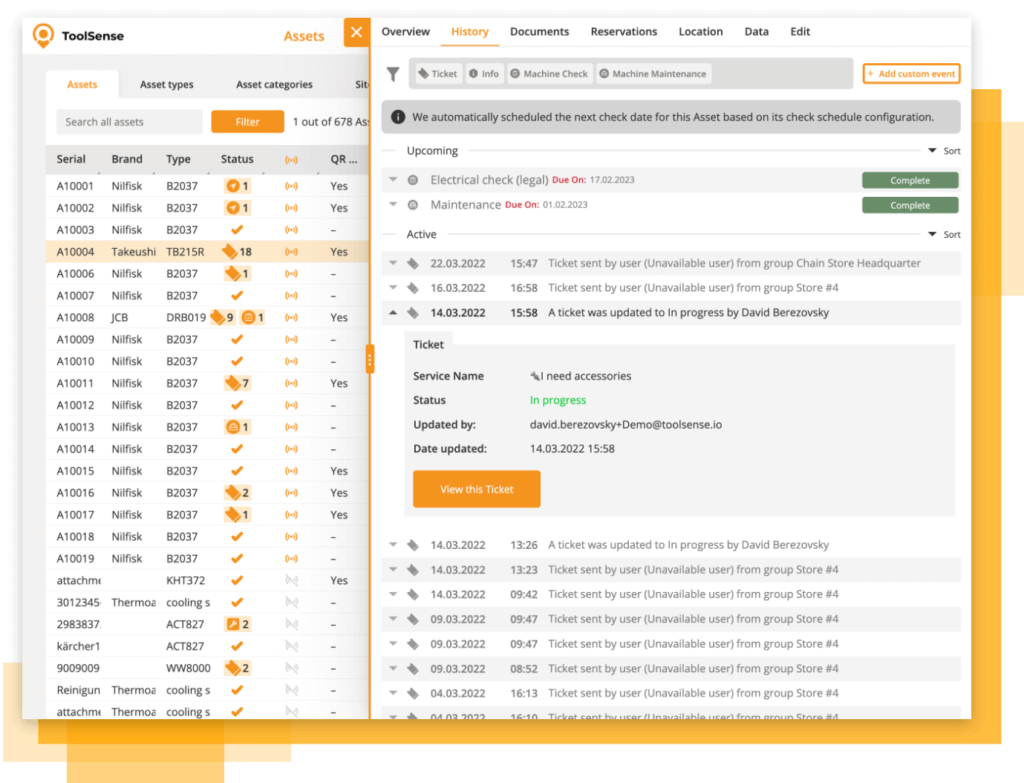Image resolution: width=1024 pixels, height=783 pixels.
Task: Open the Asset types tab
Action: click(166, 85)
